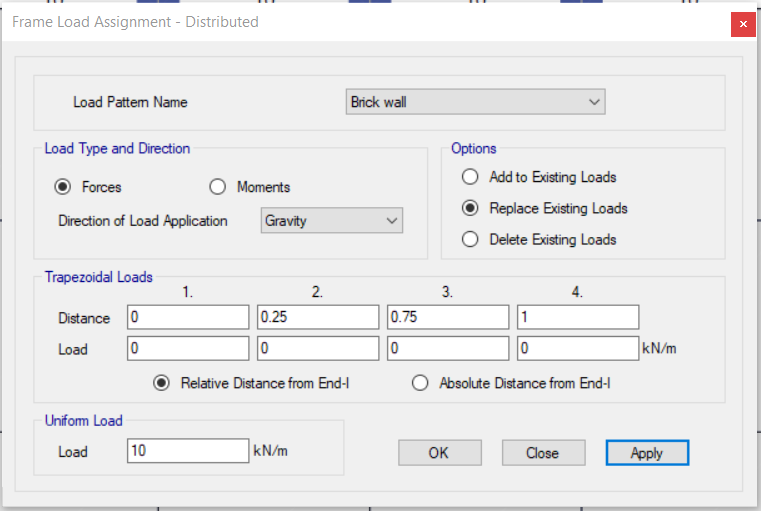
Task: Click the OK button
Action: (x=439, y=453)
